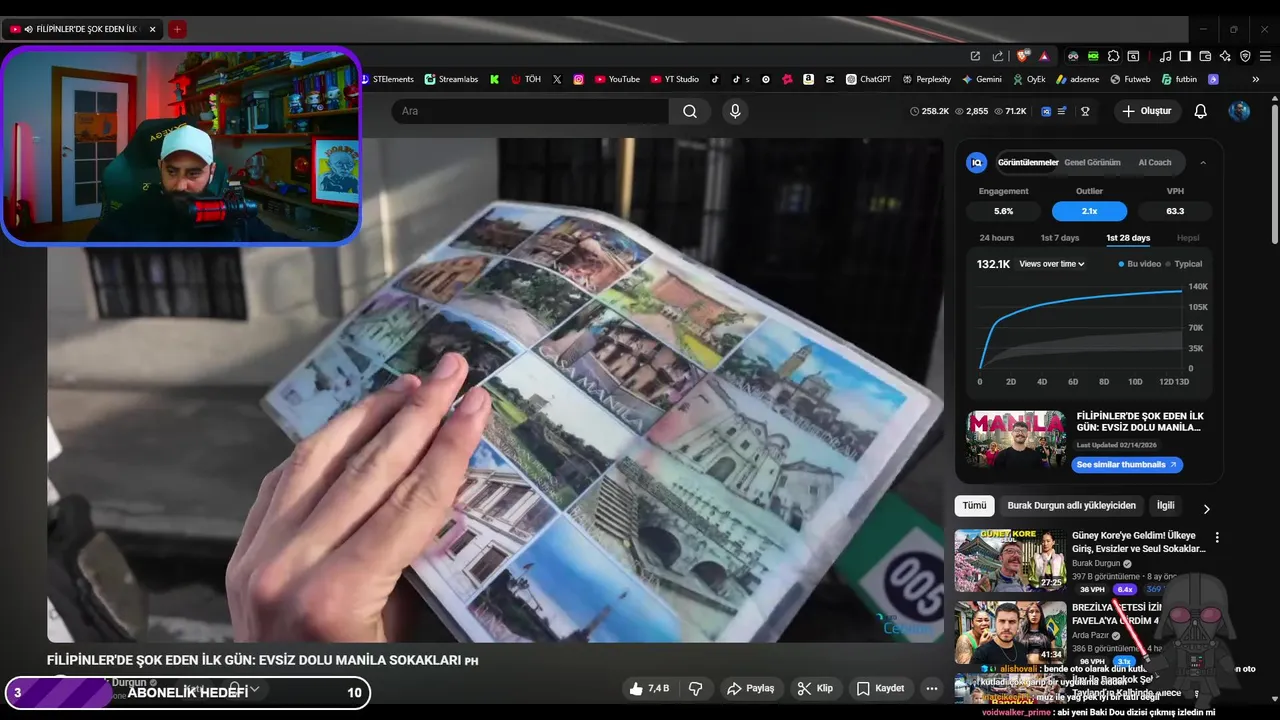
Task: Open a new browser tab
Action: [177, 29]
